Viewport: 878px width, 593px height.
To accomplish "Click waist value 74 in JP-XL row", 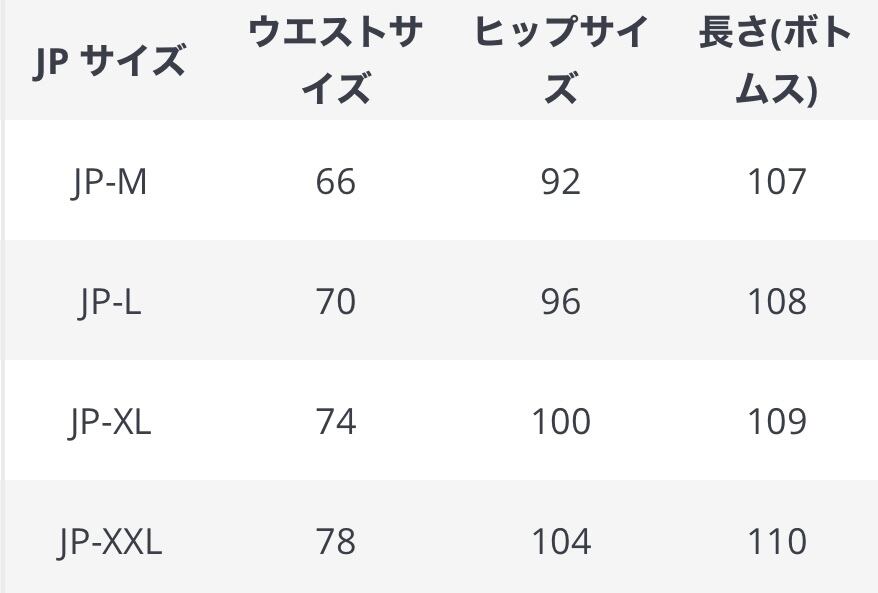I will pos(335,422).
